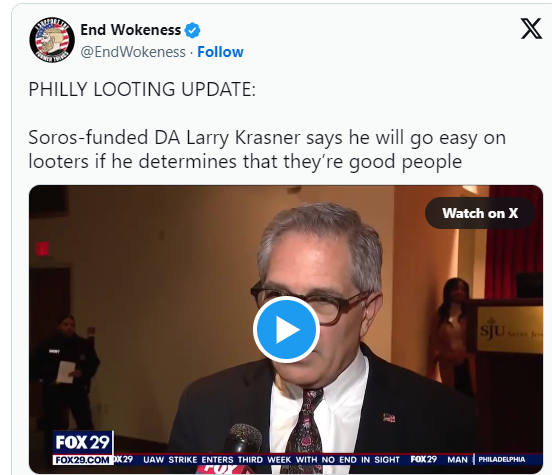Click the FOX 29 logo in video
This screenshot has width=552, height=475.
[83, 443]
